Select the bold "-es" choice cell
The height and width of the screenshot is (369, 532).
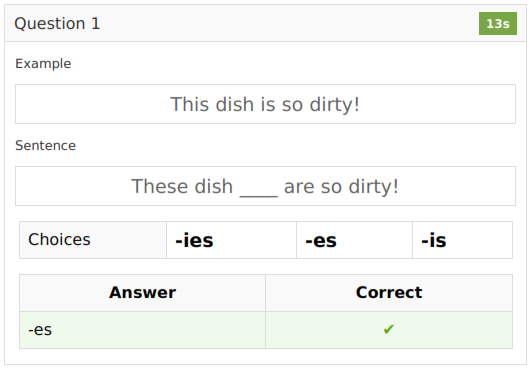(354, 240)
